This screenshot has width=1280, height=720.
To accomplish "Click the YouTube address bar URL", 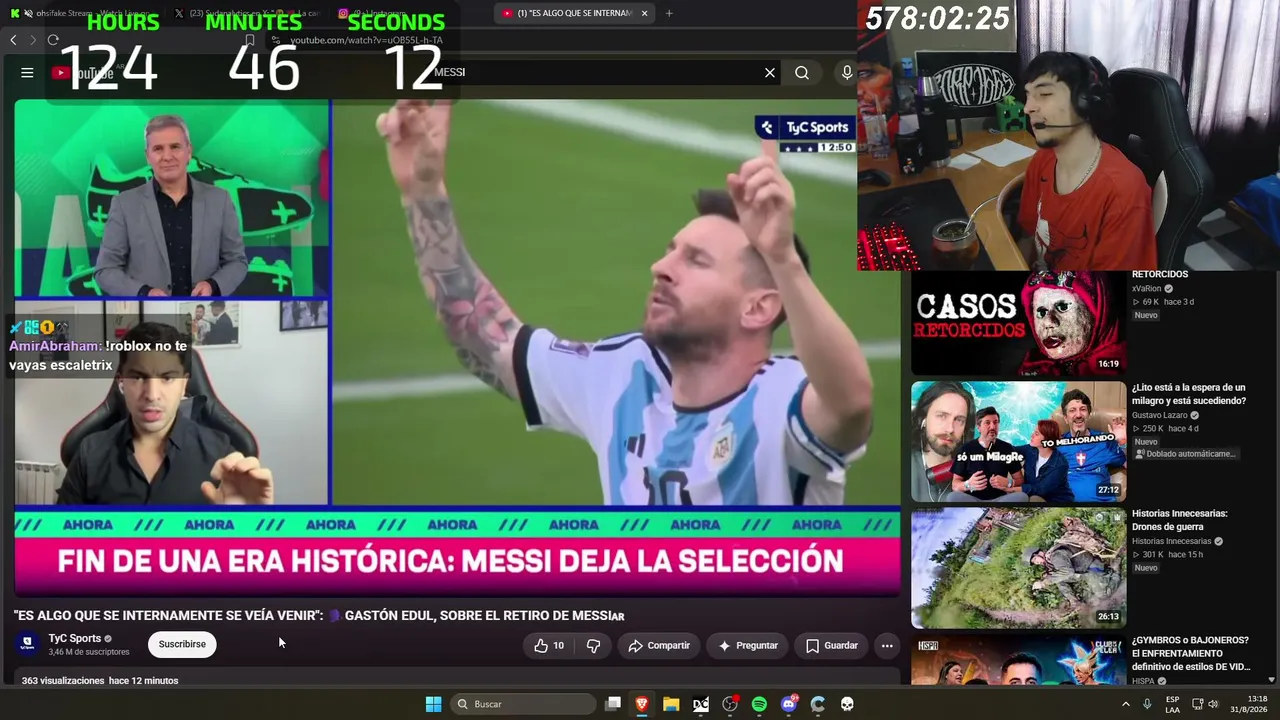I will pos(366,40).
